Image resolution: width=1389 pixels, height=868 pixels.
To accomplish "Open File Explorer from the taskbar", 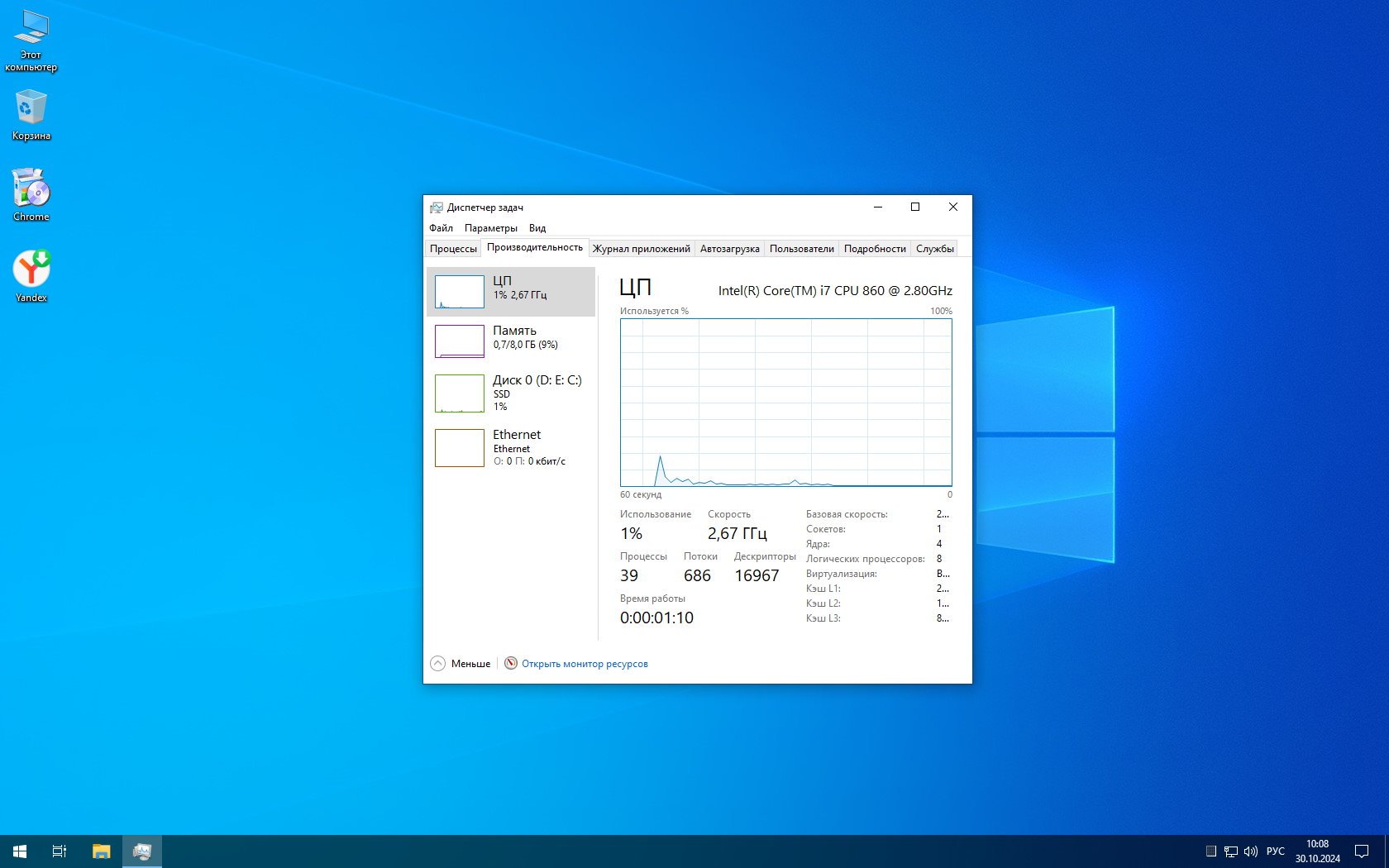I will [x=101, y=851].
